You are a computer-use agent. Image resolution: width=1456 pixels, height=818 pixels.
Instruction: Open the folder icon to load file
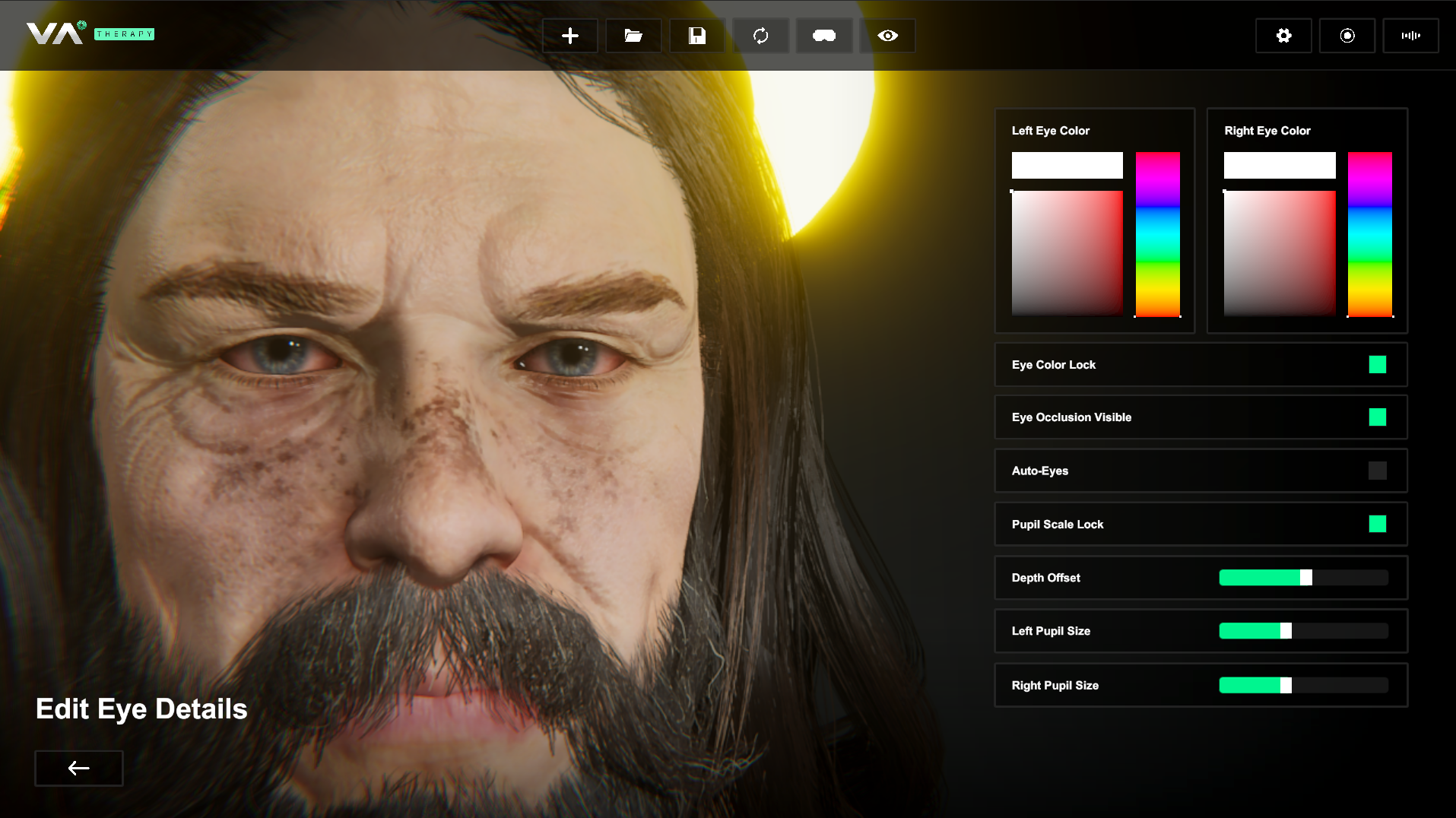pos(633,36)
